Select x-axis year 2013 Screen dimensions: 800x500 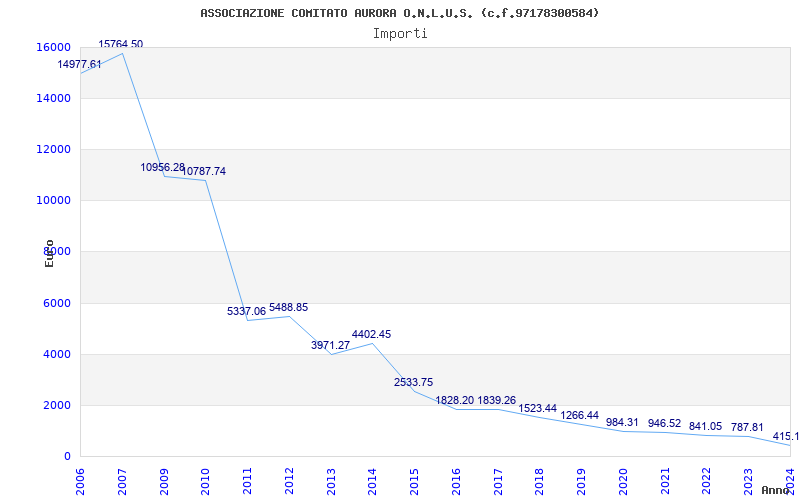[331, 481]
